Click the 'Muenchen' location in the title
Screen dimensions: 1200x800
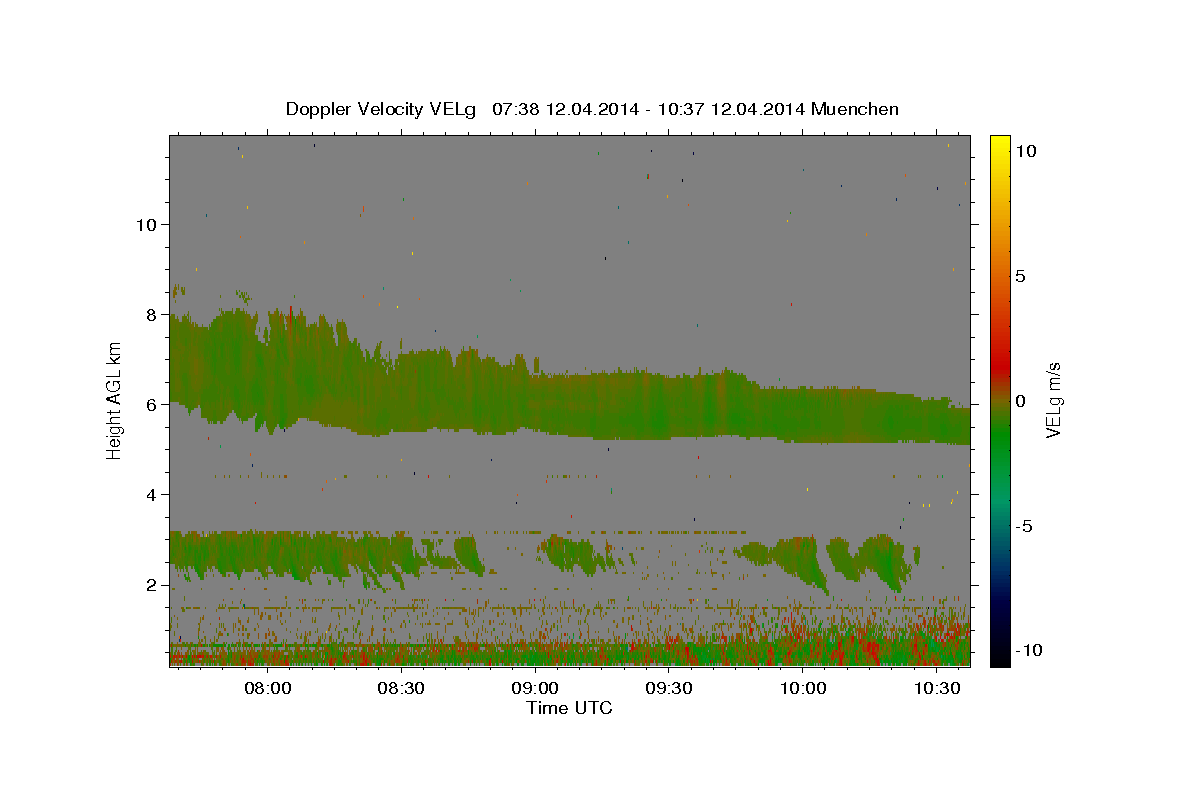[x=855, y=109]
